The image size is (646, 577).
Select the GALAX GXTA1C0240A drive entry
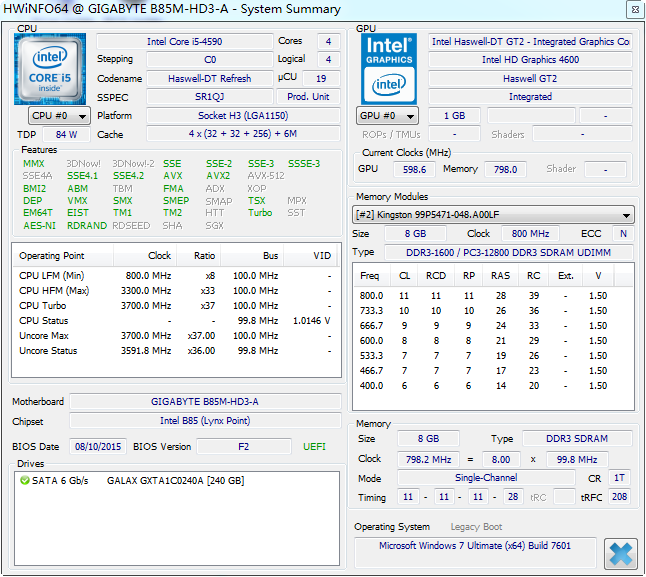175,481
